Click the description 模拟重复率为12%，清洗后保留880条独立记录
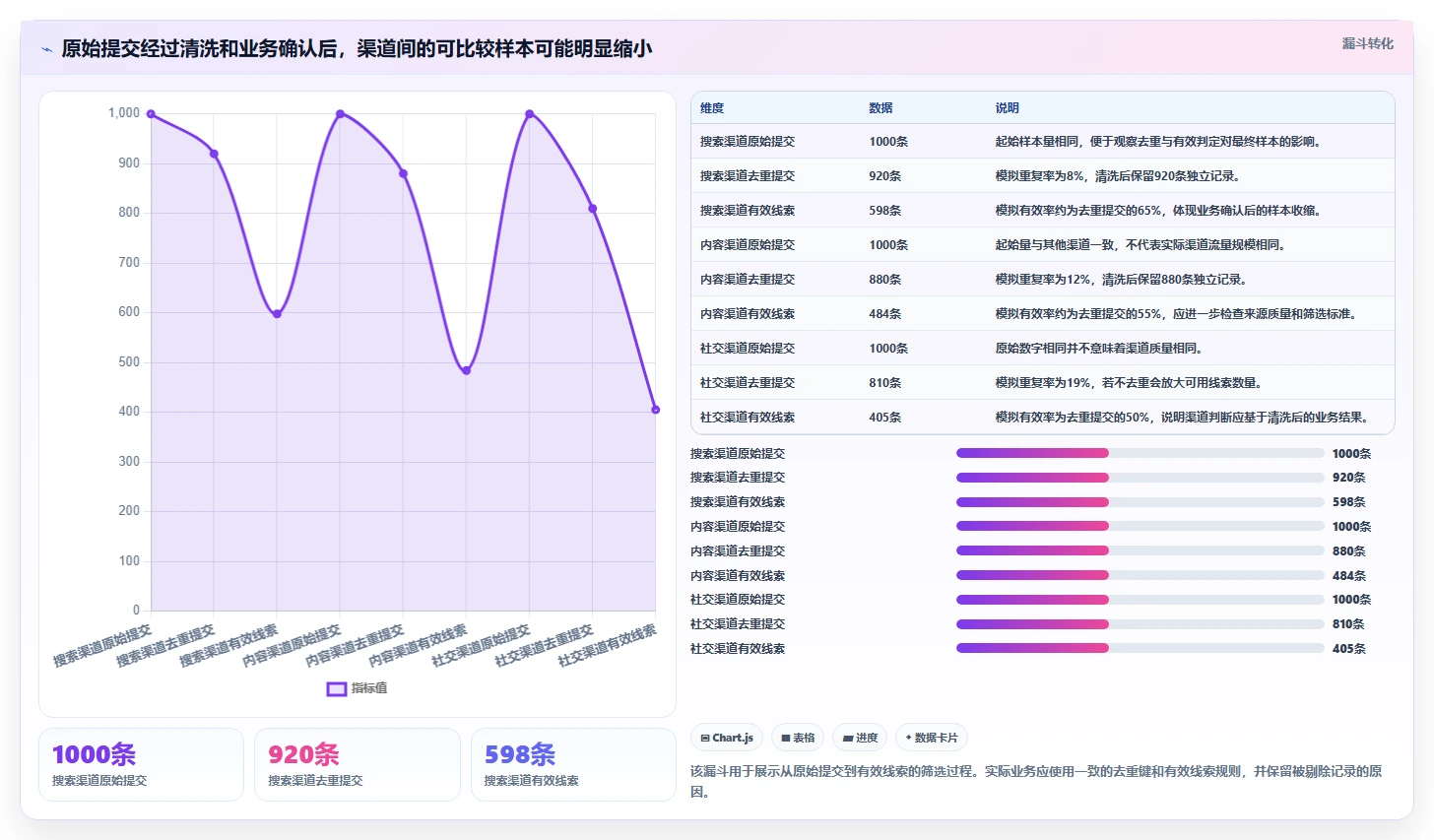 click(1121, 280)
